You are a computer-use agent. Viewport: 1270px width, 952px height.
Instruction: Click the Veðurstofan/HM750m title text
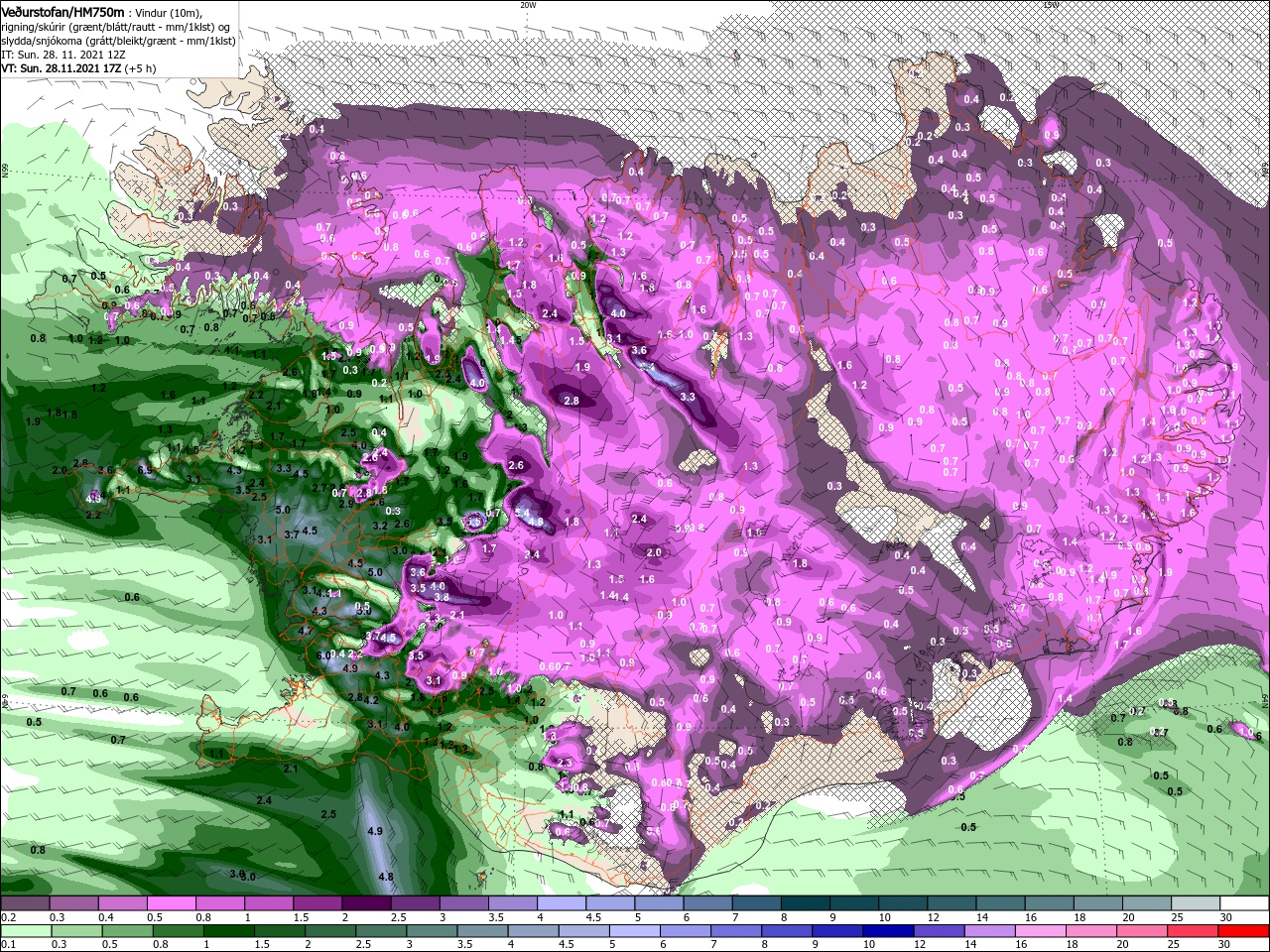click(x=63, y=11)
